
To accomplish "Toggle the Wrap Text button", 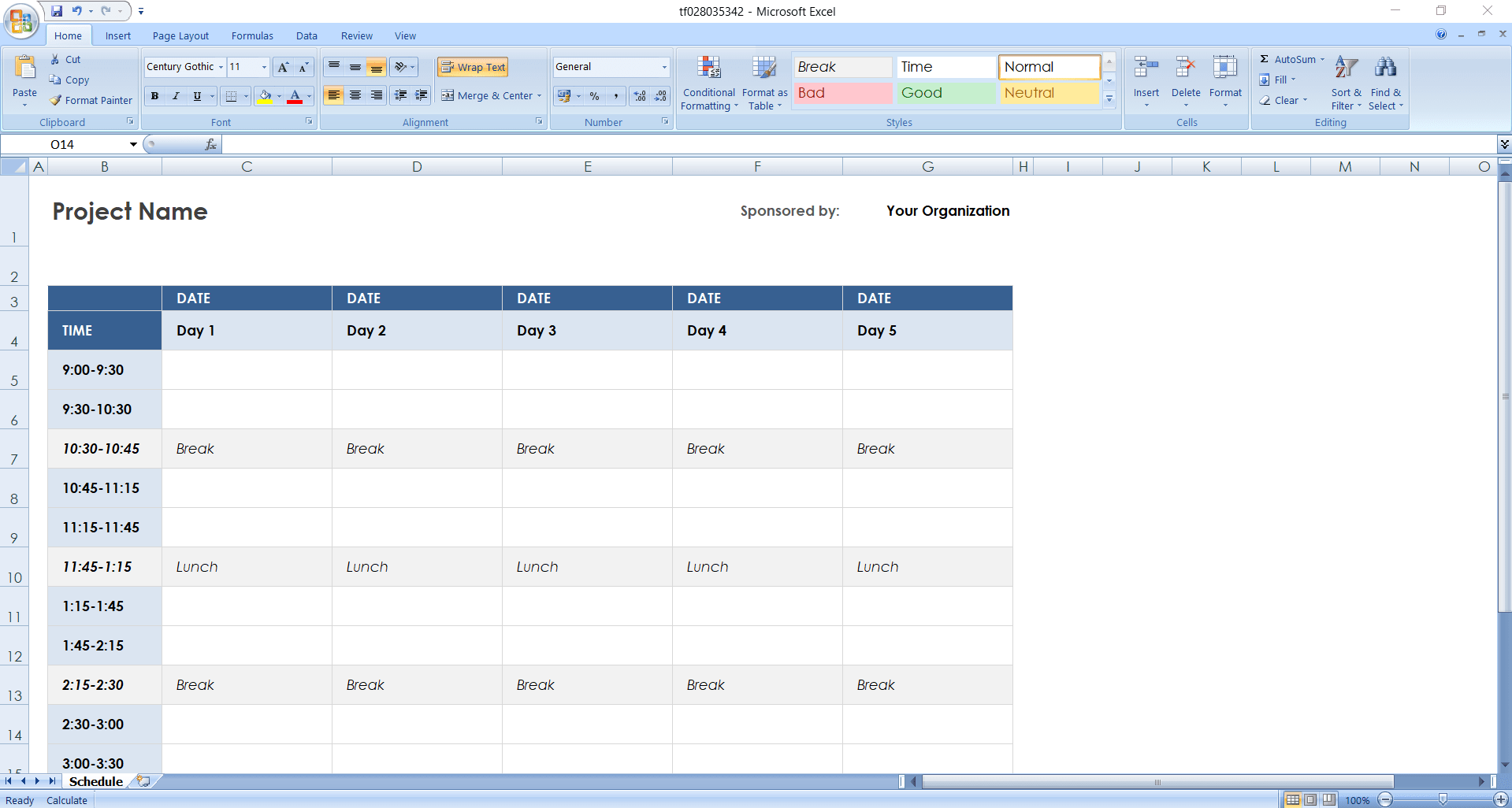I will tap(473, 68).
